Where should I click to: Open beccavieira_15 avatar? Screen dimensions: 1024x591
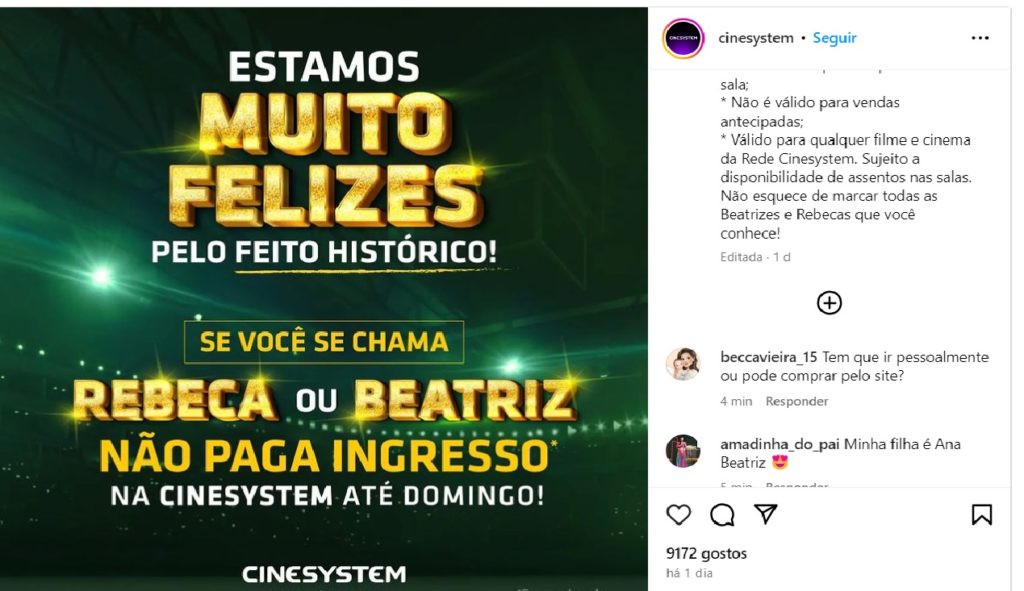click(682, 364)
